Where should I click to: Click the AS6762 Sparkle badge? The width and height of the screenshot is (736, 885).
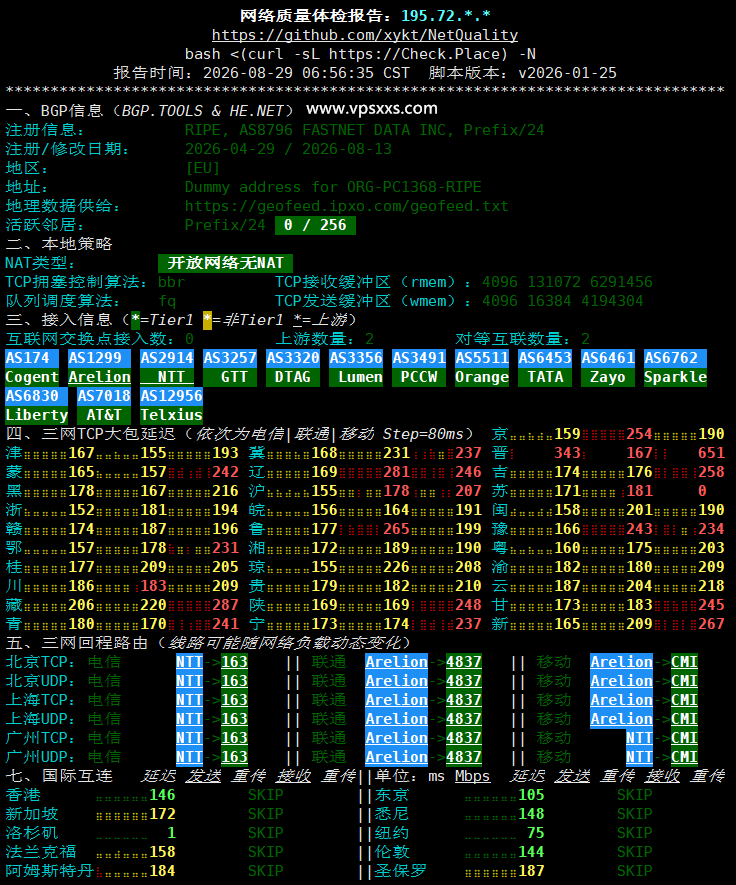[676, 367]
